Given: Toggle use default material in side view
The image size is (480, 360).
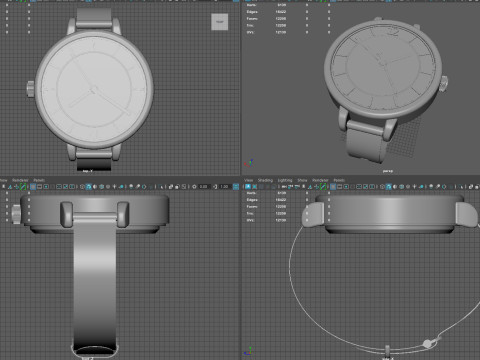Looking at the screenshot, I should (x=395, y=187).
